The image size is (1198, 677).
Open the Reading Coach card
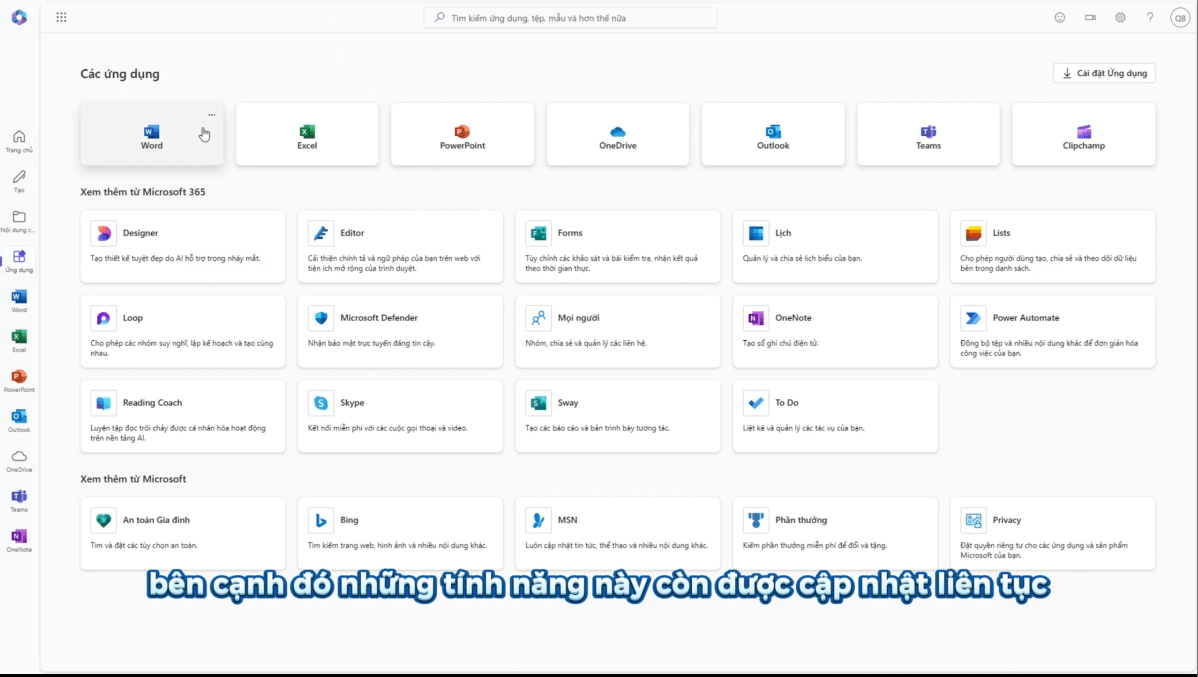(183, 416)
